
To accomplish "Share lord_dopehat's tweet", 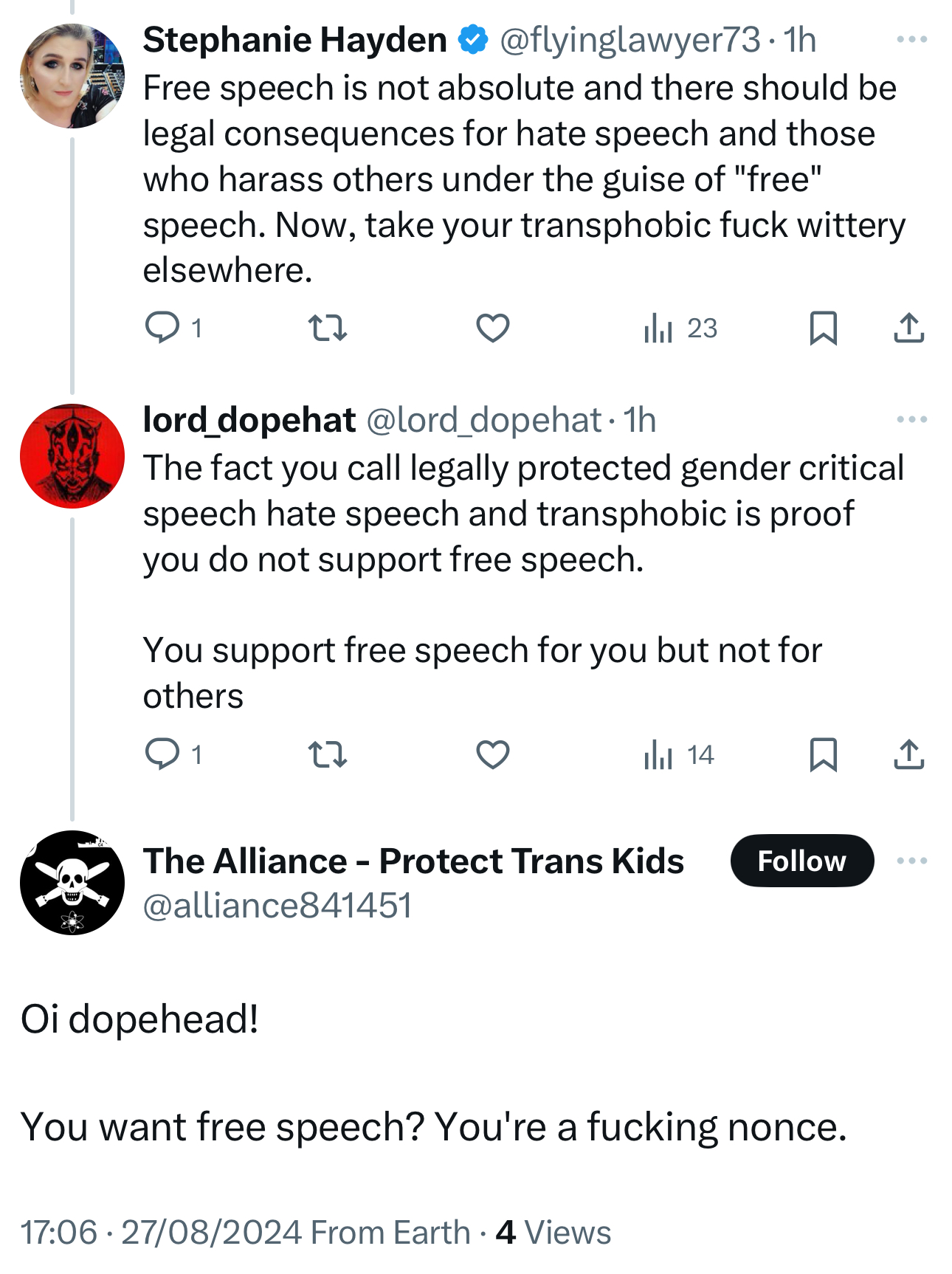I will [908, 754].
